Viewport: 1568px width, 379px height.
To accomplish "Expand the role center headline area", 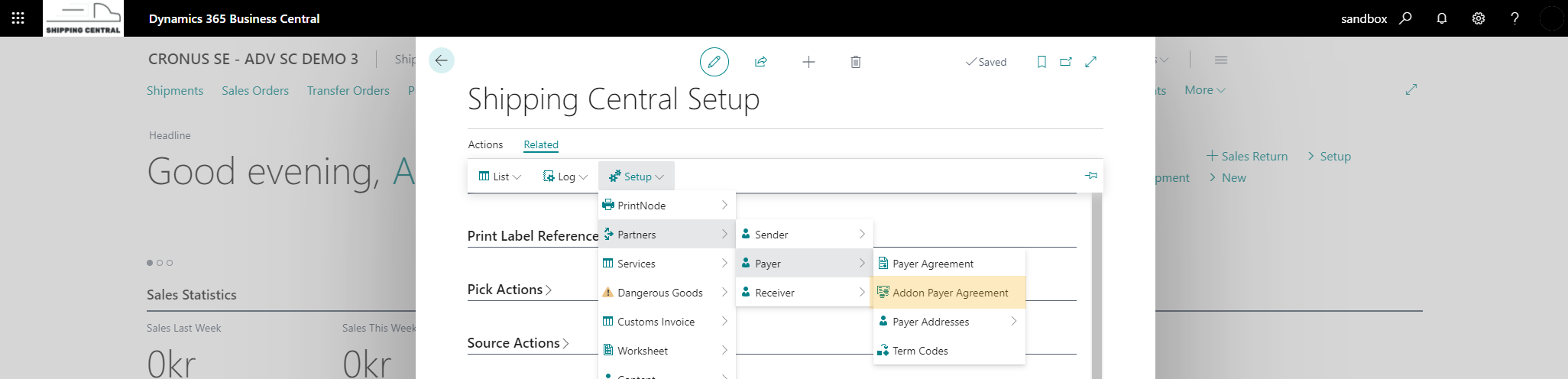I will [1411, 89].
